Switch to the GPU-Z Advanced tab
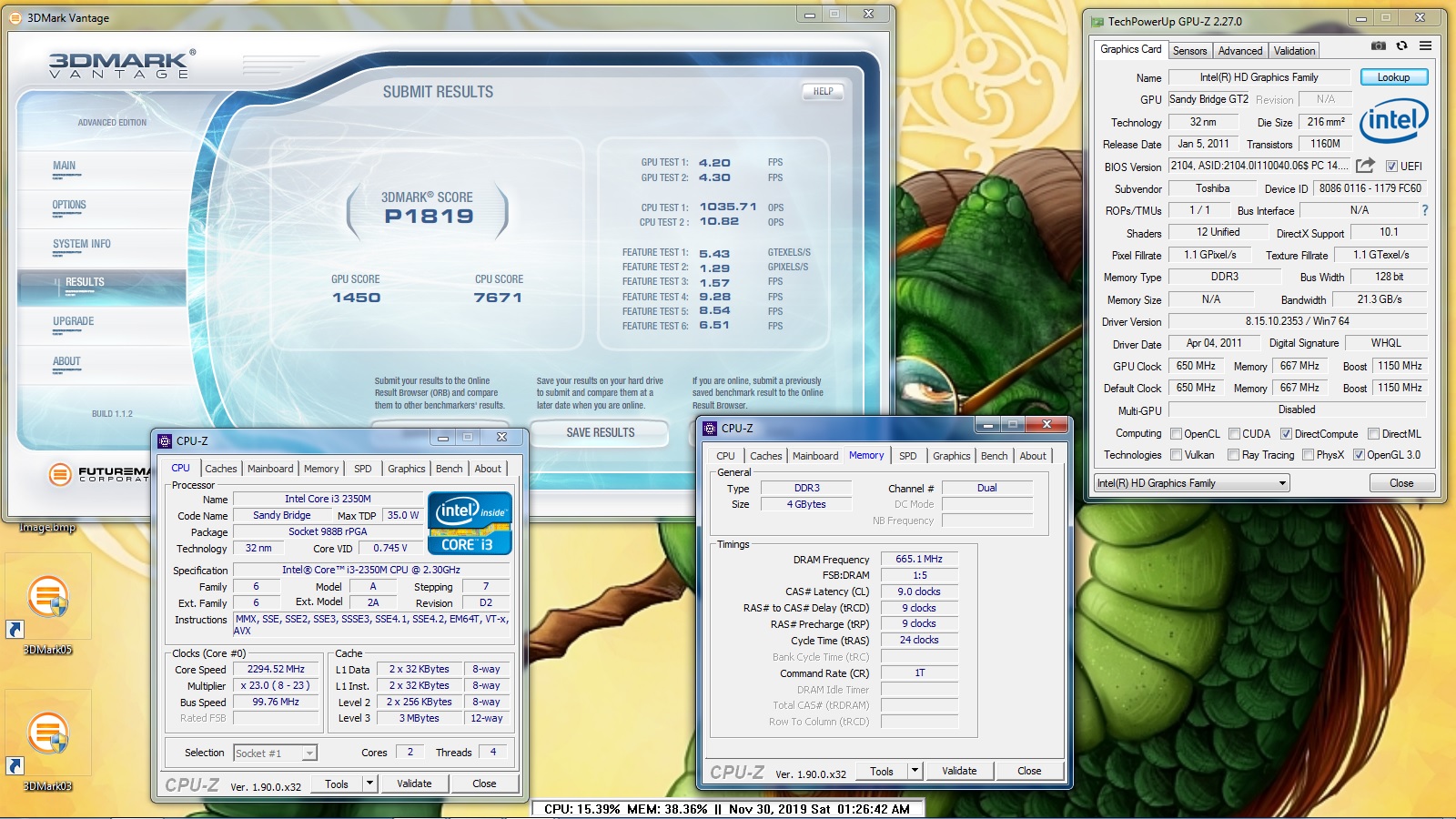 1240,51
